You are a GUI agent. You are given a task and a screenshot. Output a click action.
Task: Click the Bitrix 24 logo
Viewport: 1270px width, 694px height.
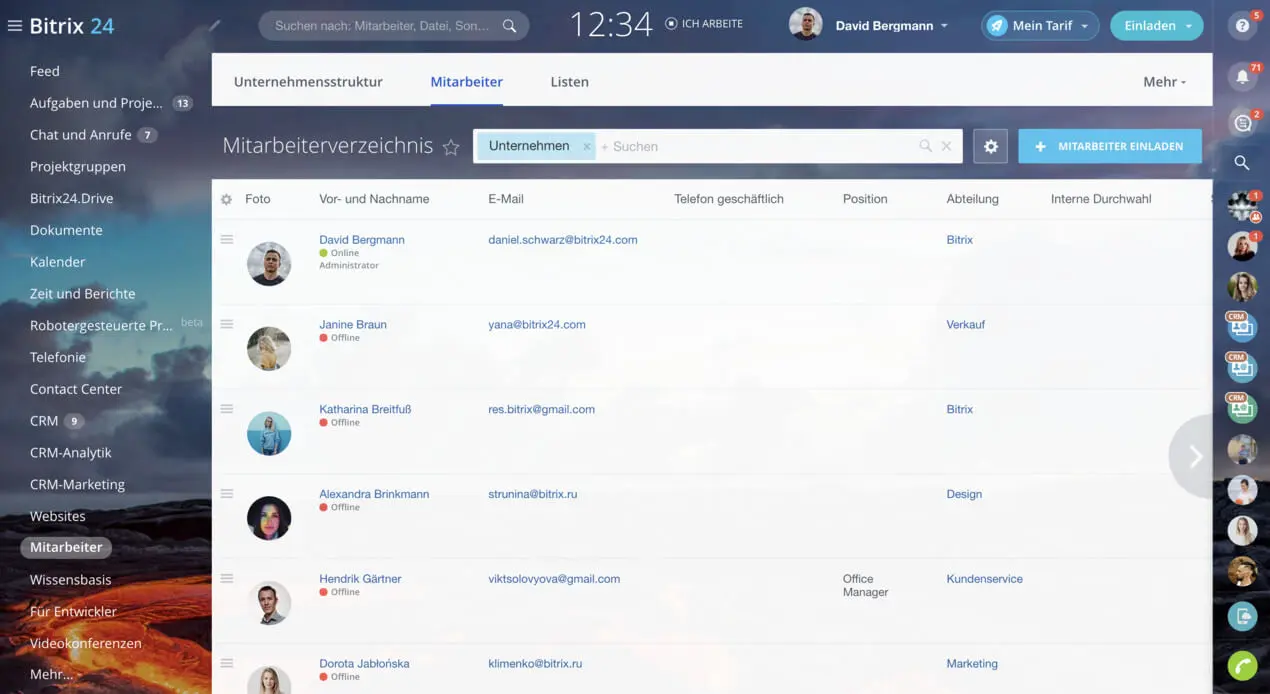(72, 26)
